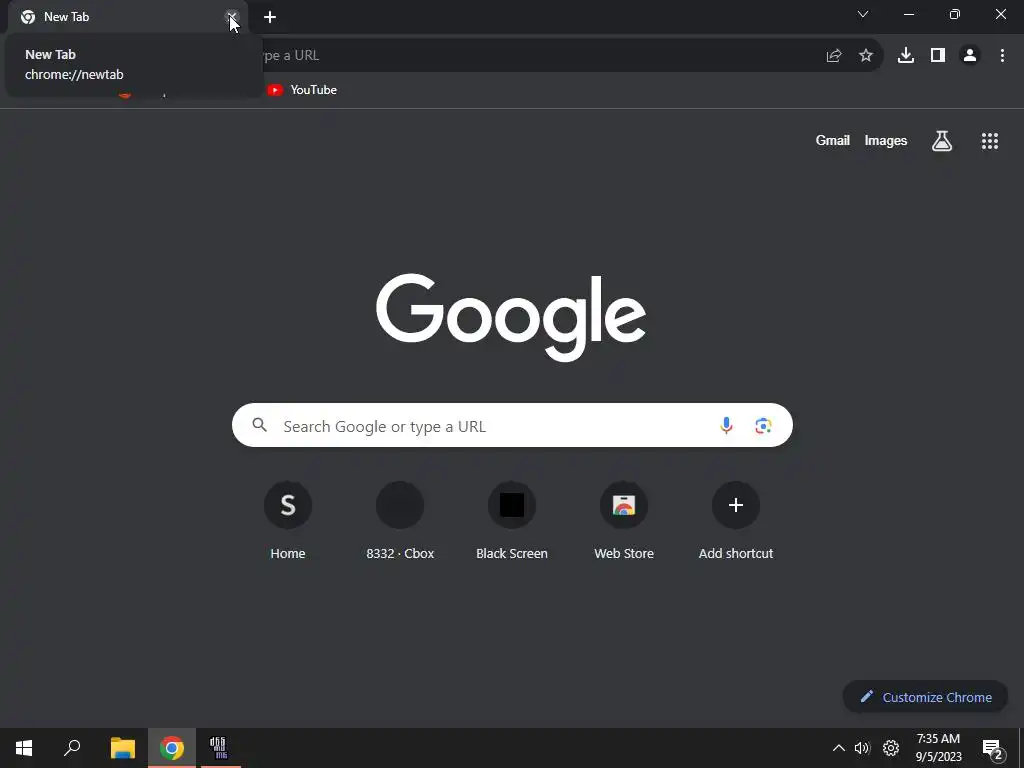Start voice search with microphone icon

click(x=726, y=426)
